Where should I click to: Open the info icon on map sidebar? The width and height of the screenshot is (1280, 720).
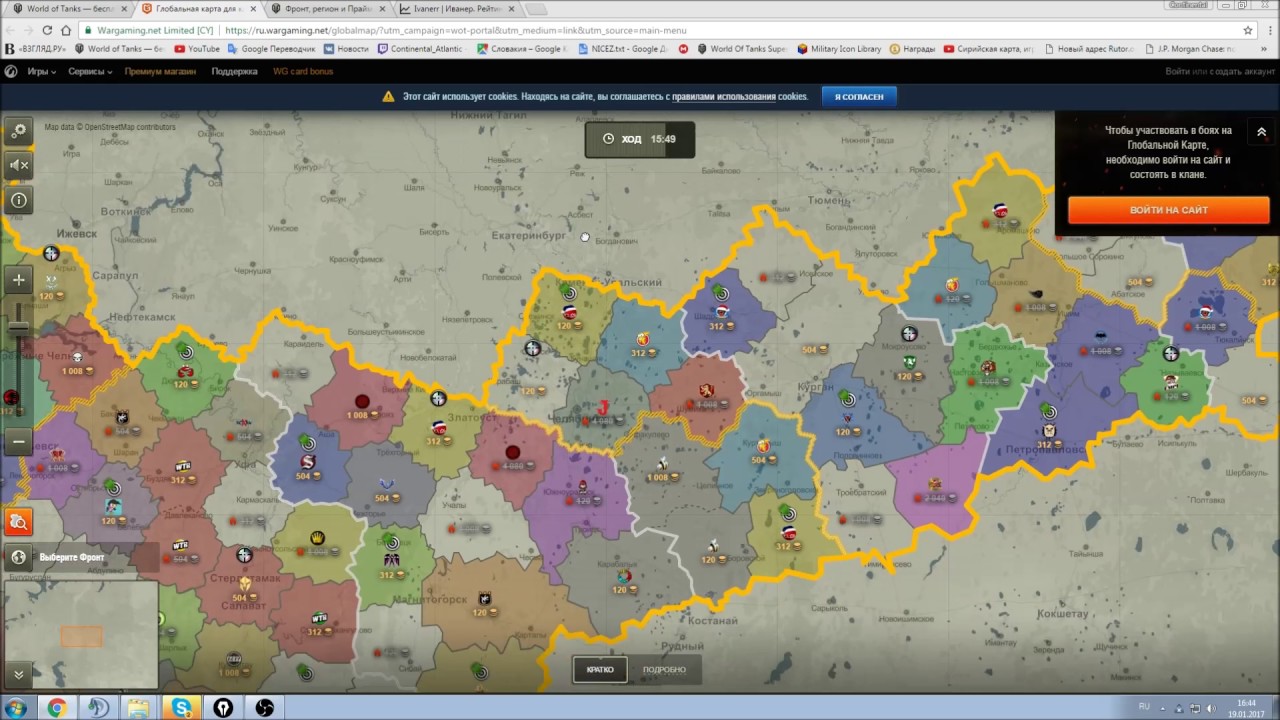(x=18, y=200)
